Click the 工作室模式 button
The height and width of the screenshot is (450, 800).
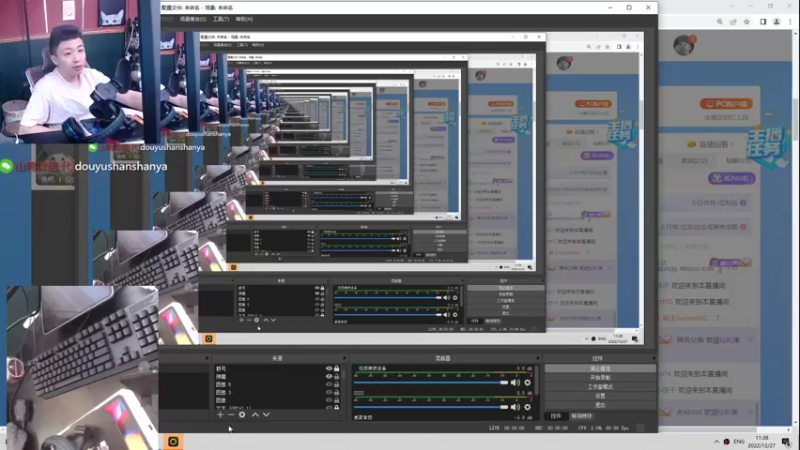click(600, 387)
